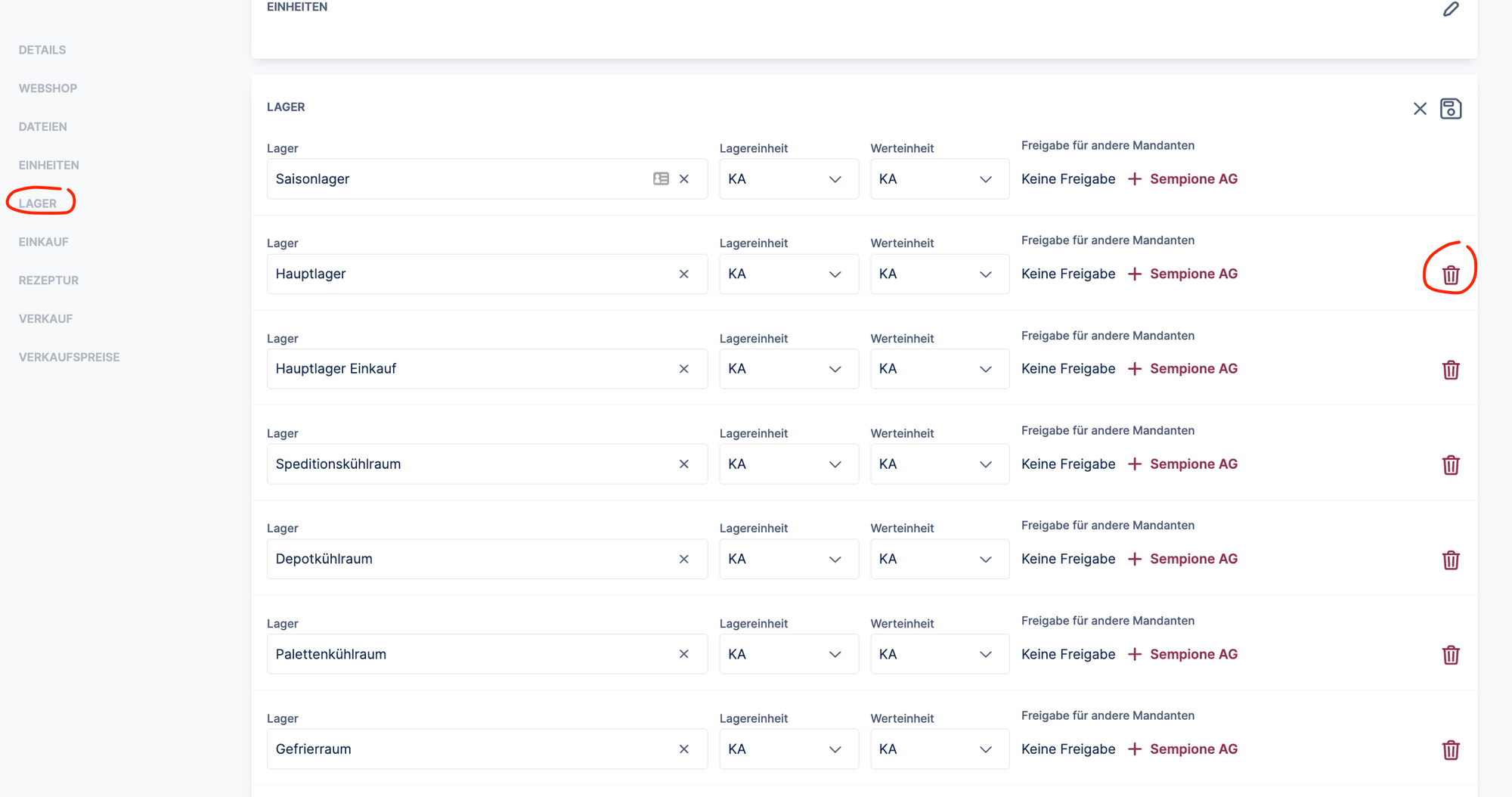
Task: Expand Werteinheit dropdown in Depotkühlraum row
Action: click(x=939, y=560)
